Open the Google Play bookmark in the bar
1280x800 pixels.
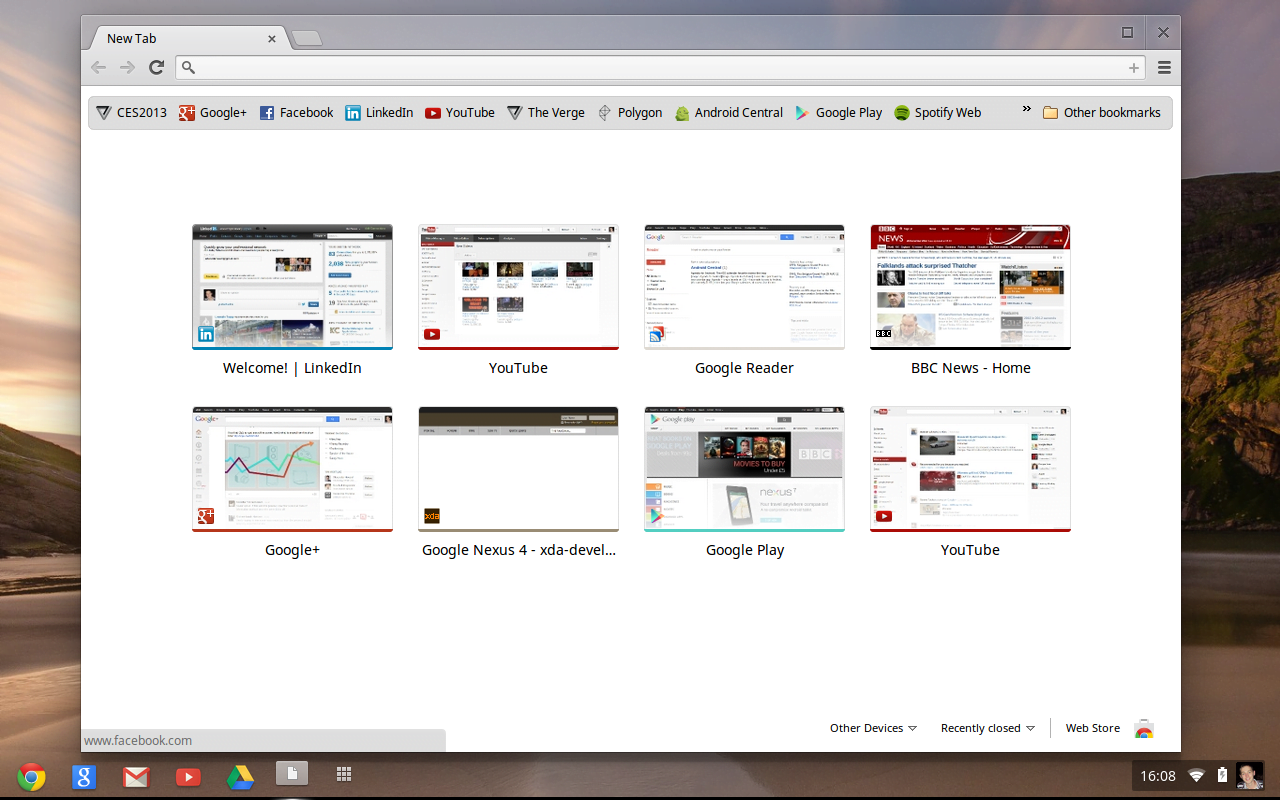[x=839, y=113]
